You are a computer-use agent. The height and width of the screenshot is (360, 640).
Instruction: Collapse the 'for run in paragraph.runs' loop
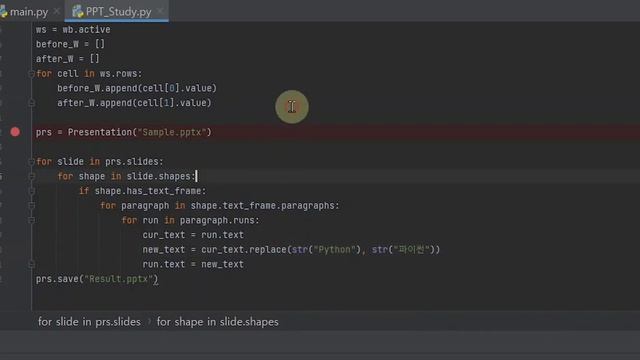click(x=31, y=220)
